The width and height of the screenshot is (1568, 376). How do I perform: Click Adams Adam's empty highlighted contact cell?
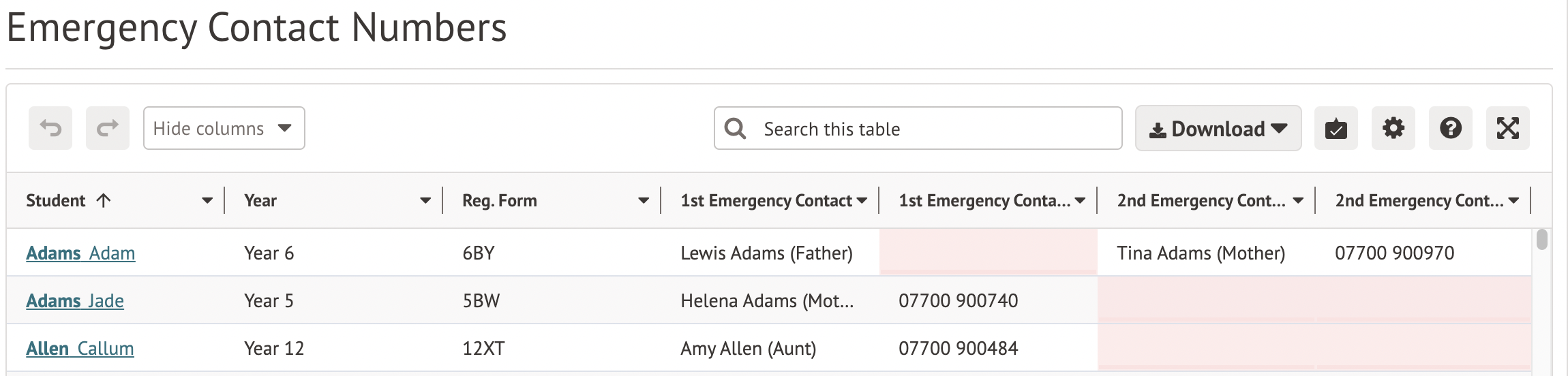coord(988,253)
